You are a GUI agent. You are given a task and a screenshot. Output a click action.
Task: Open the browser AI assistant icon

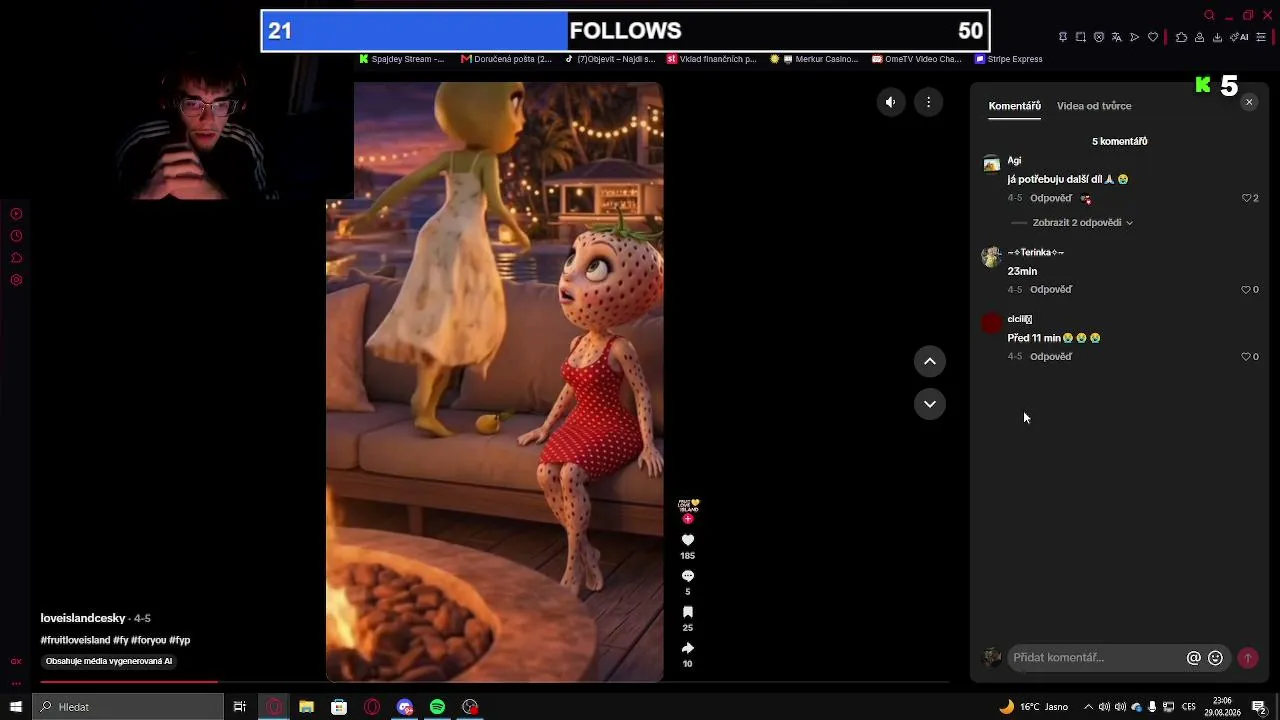click(1239, 37)
